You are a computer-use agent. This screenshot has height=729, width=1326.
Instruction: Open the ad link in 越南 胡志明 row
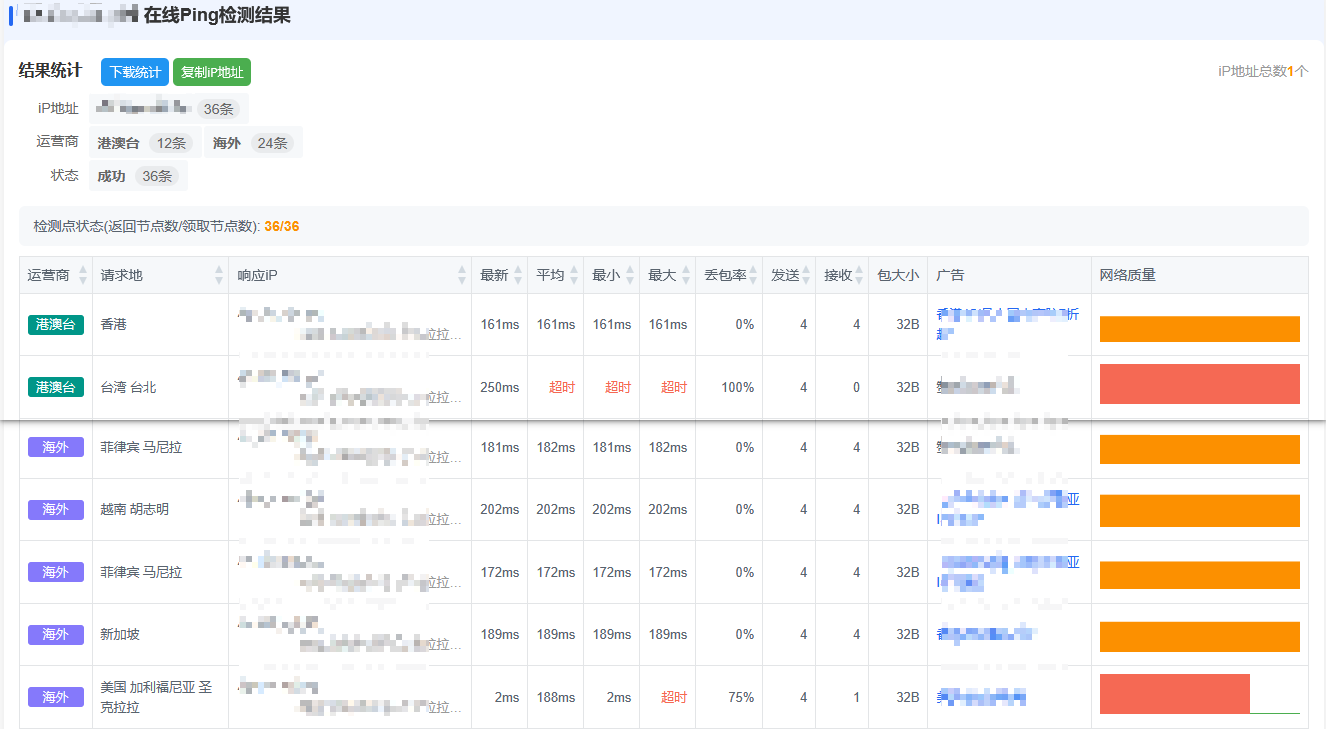tap(1008, 508)
